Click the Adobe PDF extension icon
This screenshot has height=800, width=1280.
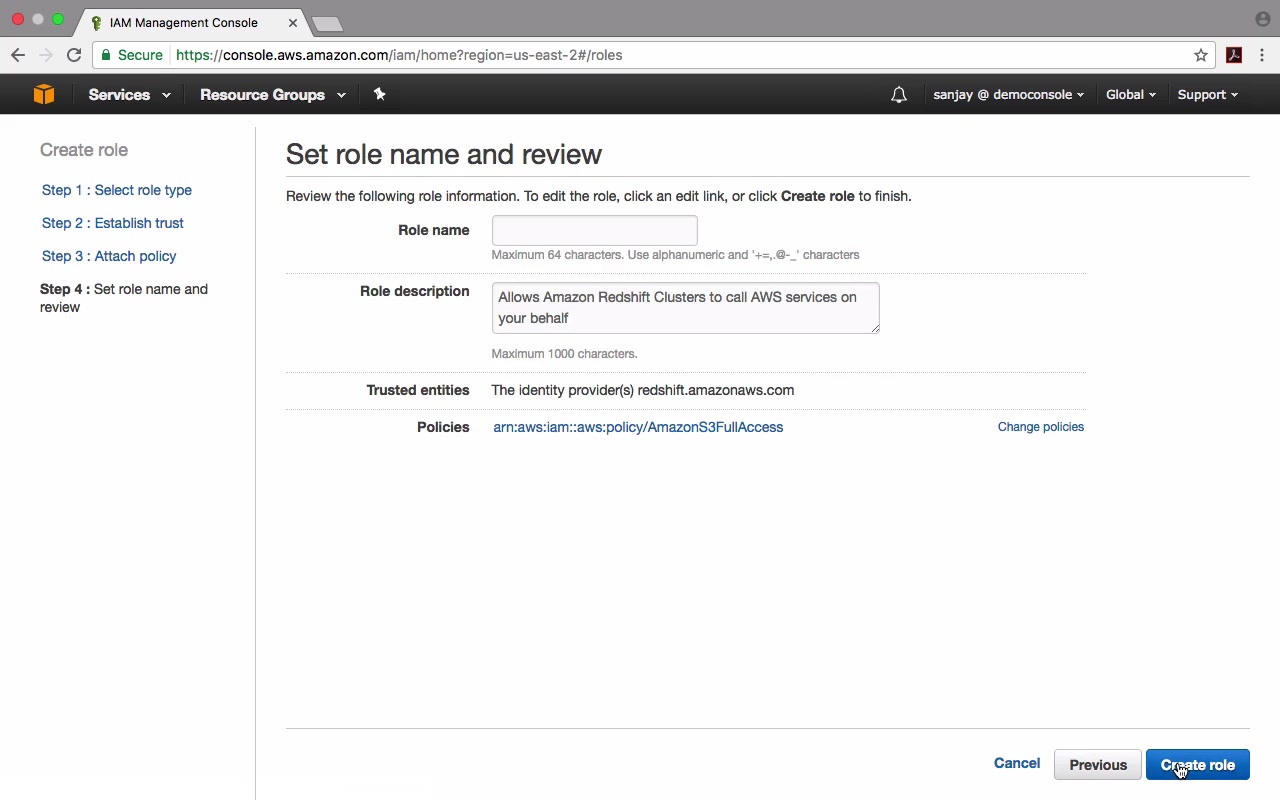(1234, 55)
